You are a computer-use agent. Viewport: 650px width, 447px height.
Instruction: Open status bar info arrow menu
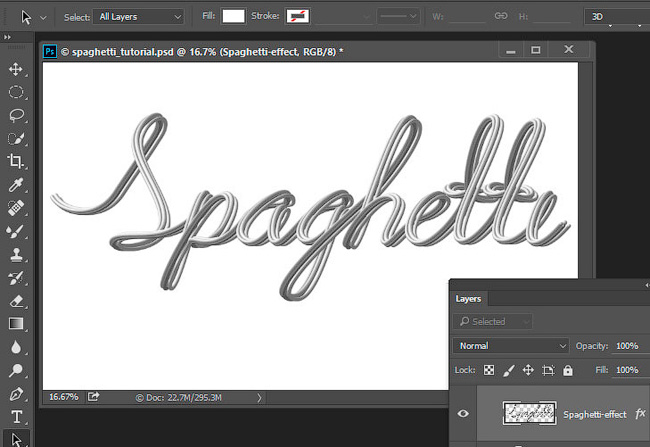tap(260, 398)
